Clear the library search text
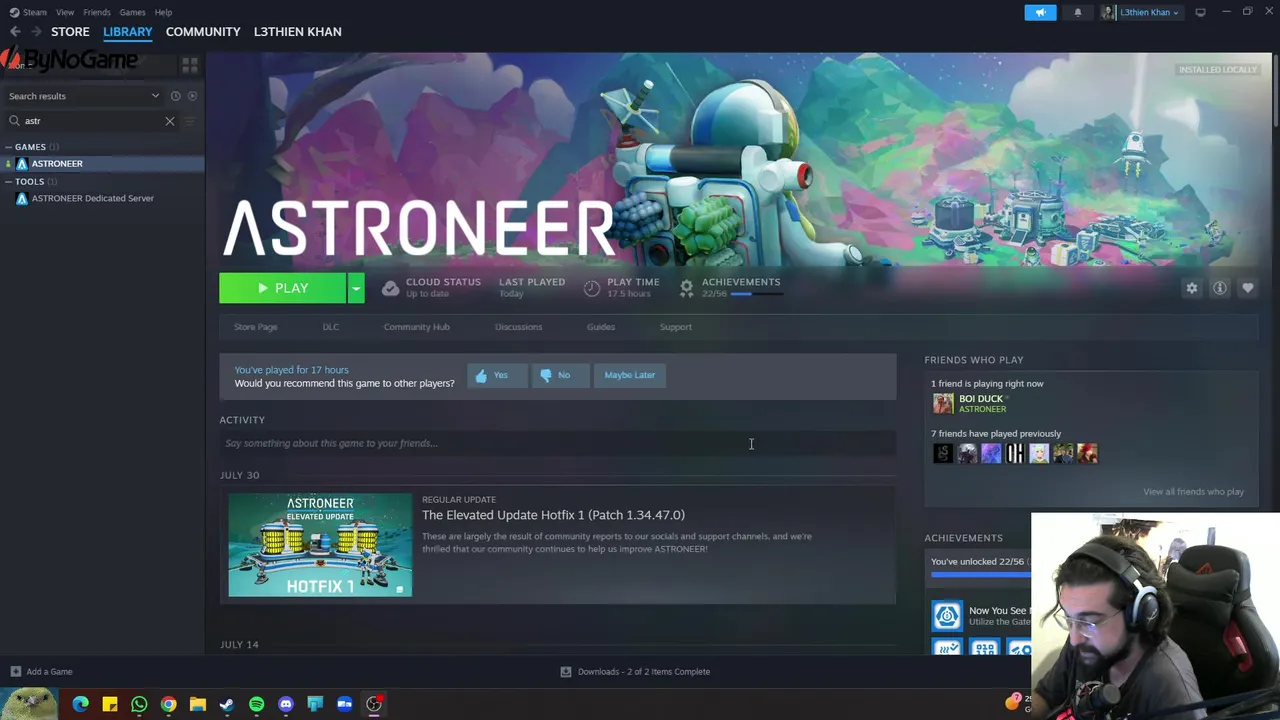Image resolution: width=1280 pixels, height=720 pixels. pos(169,121)
